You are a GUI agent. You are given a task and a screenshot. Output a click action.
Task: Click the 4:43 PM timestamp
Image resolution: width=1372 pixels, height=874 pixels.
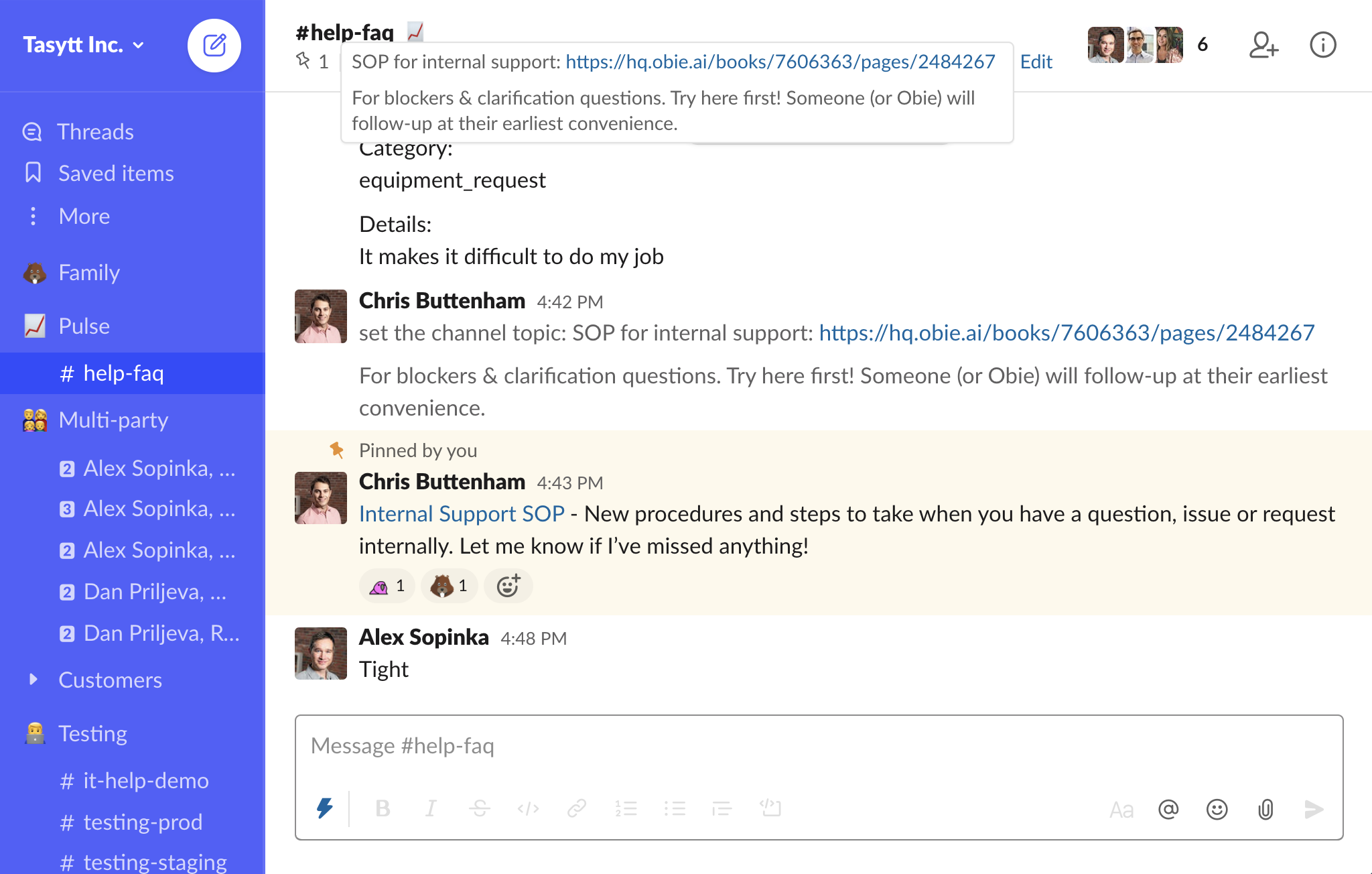[x=569, y=483]
